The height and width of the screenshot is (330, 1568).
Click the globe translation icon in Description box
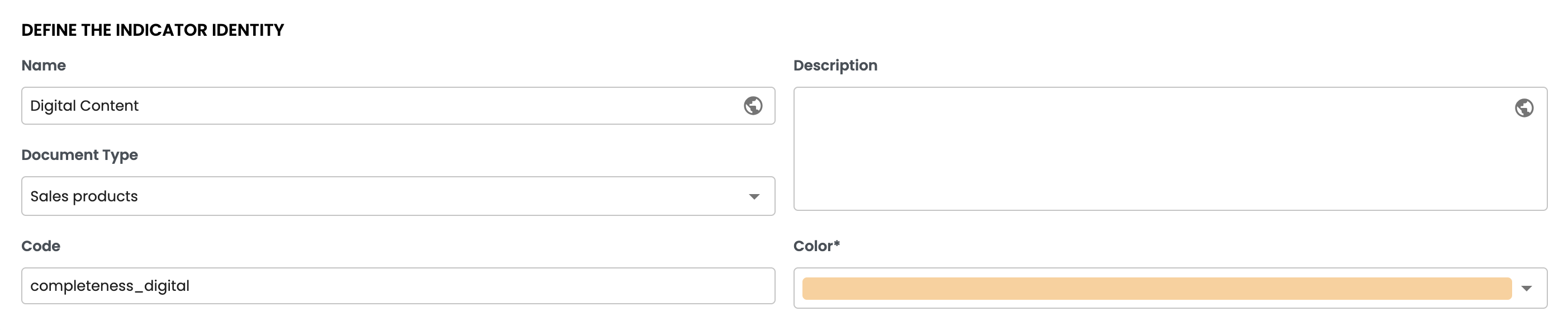coord(1523,109)
